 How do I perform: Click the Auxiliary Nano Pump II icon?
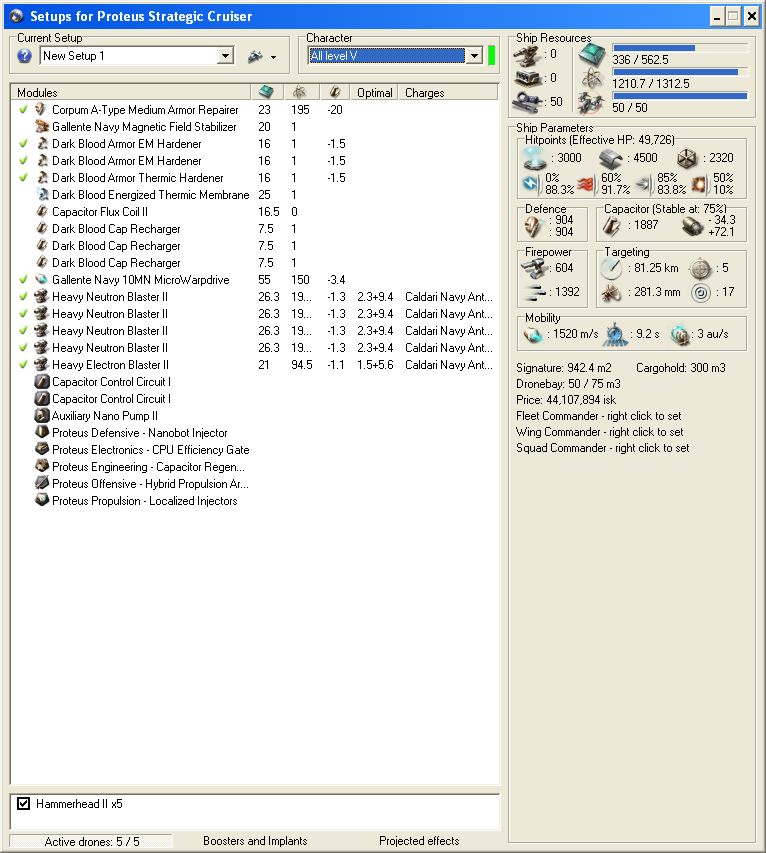[41, 416]
